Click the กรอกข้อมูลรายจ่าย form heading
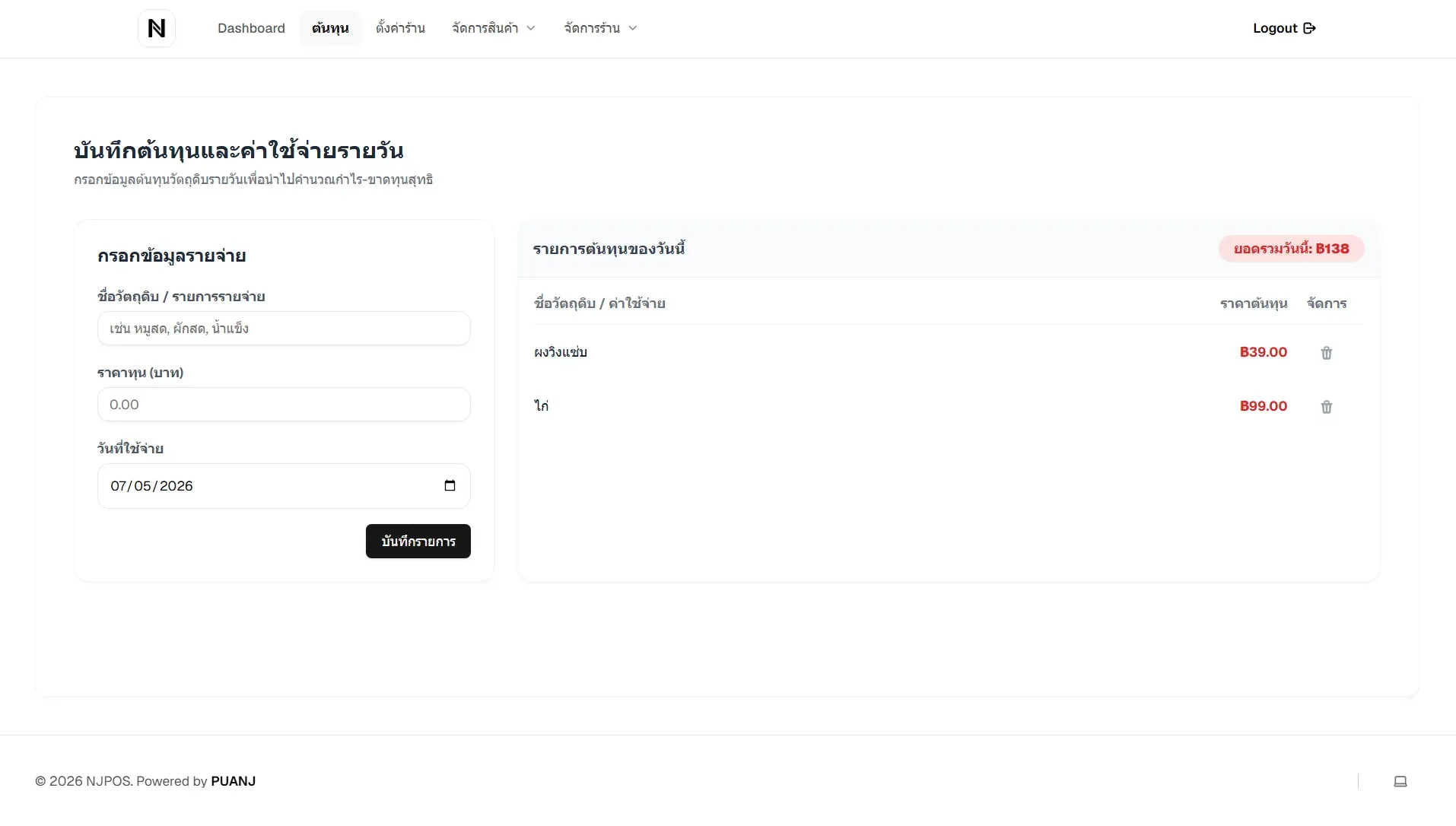Viewport: 1456px width, 826px height. (171, 256)
